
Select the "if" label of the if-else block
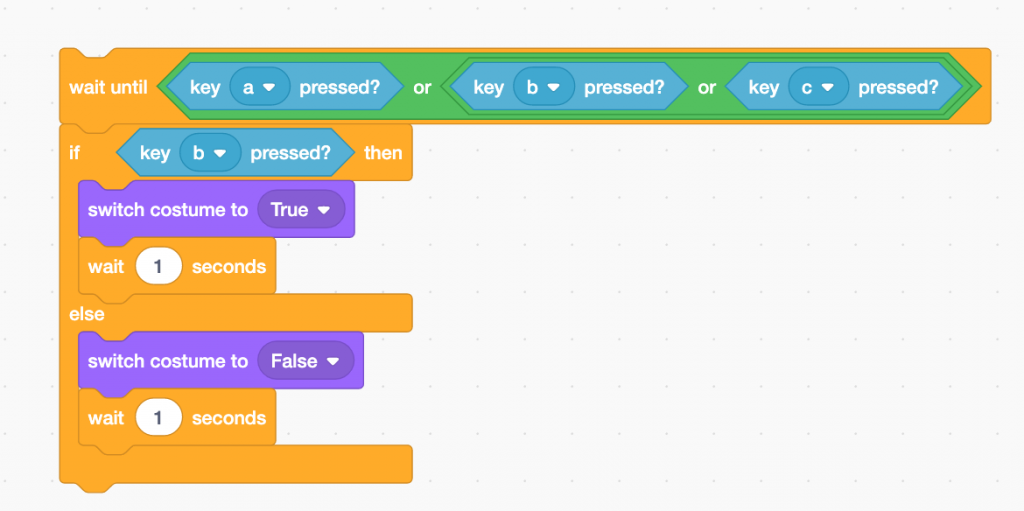[75, 153]
